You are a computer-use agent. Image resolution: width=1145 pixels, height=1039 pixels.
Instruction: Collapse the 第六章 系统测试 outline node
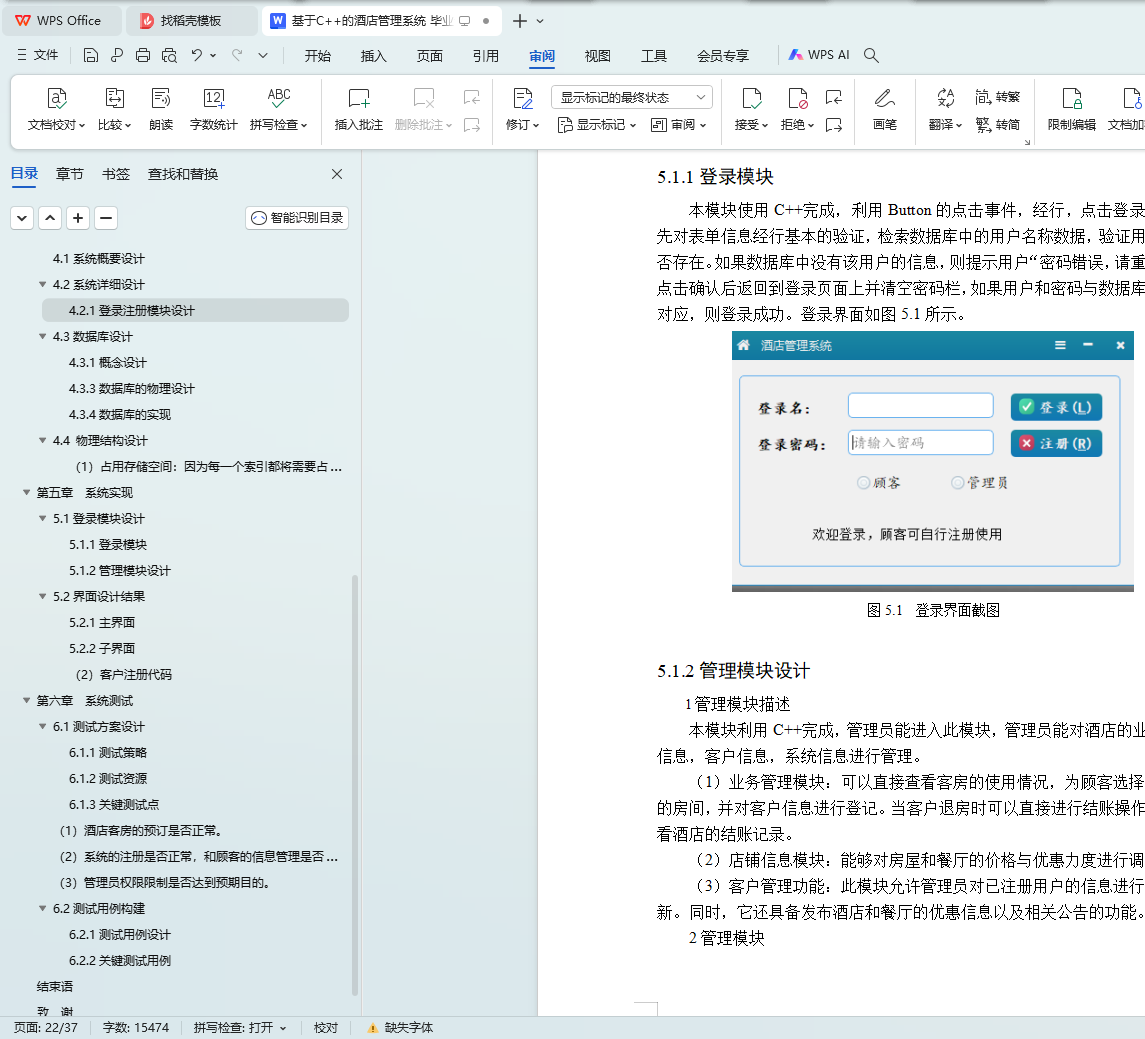click(x=26, y=701)
